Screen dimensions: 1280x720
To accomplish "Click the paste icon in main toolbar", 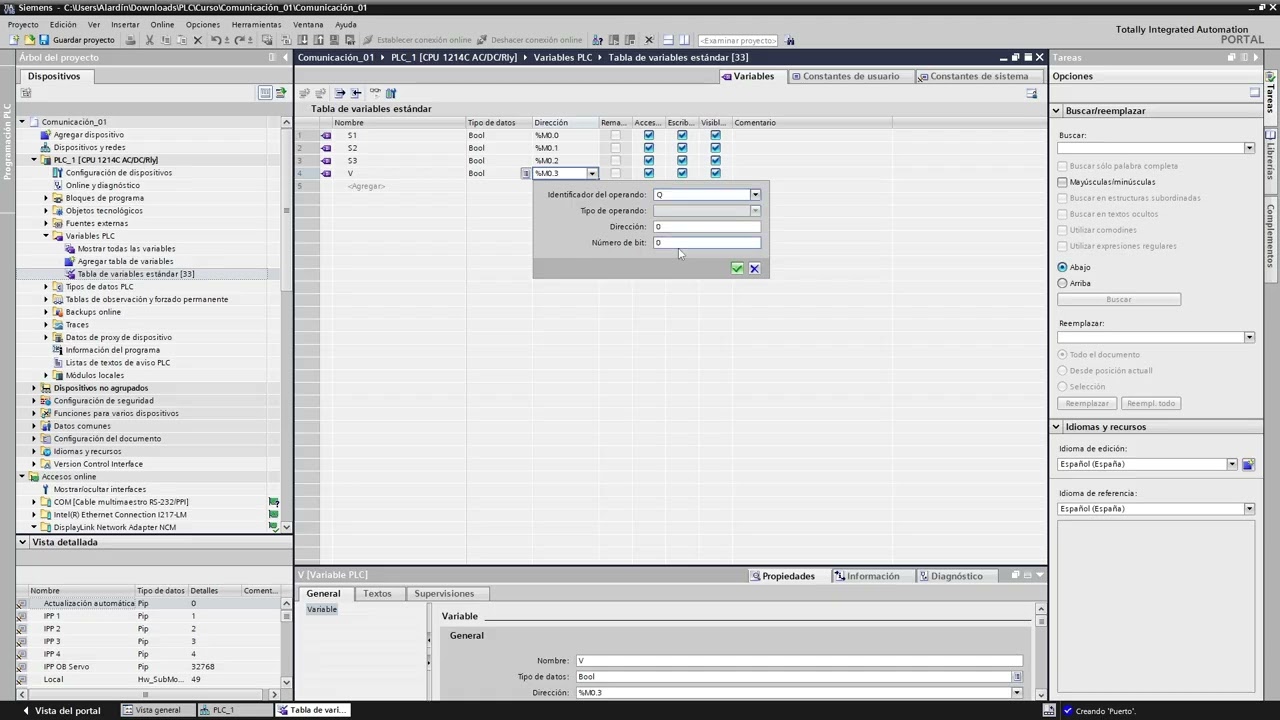I will 181,40.
